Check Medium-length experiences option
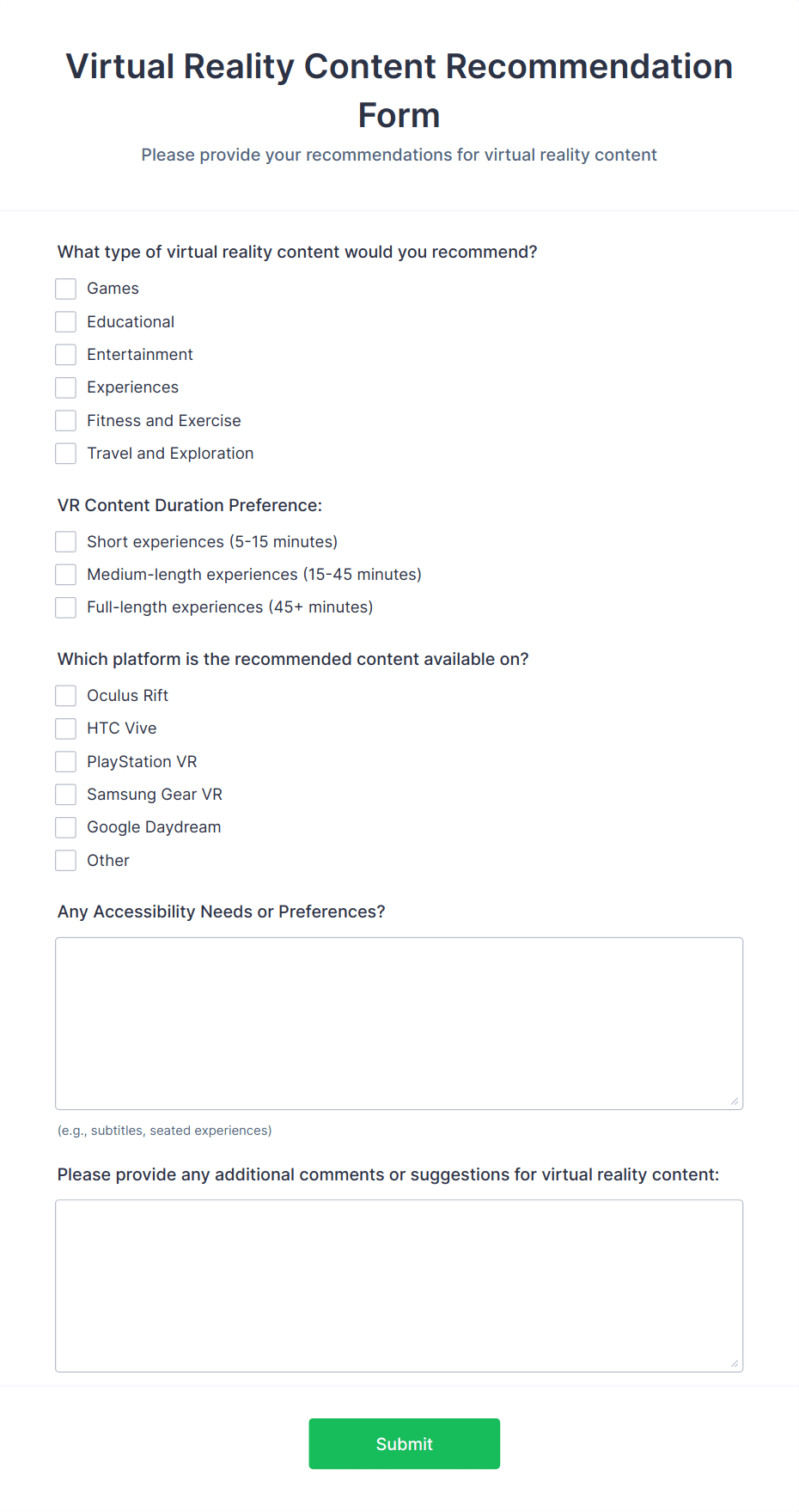 point(65,574)
